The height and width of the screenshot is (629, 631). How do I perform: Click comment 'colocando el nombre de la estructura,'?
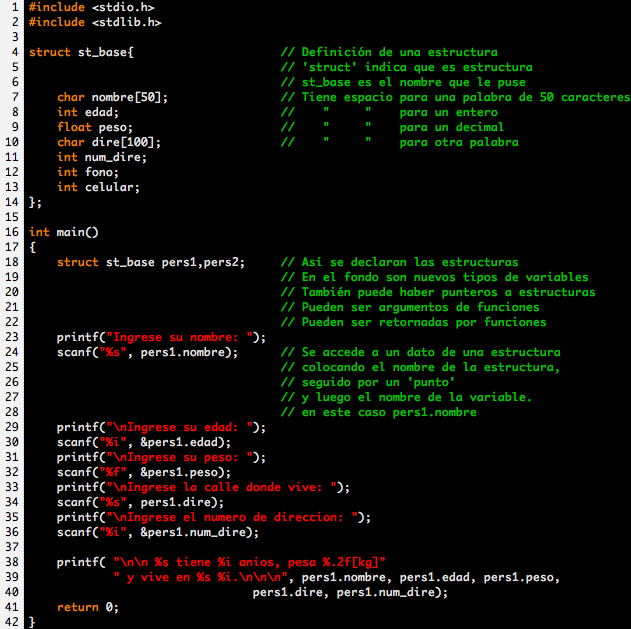(x=431, y=367)
